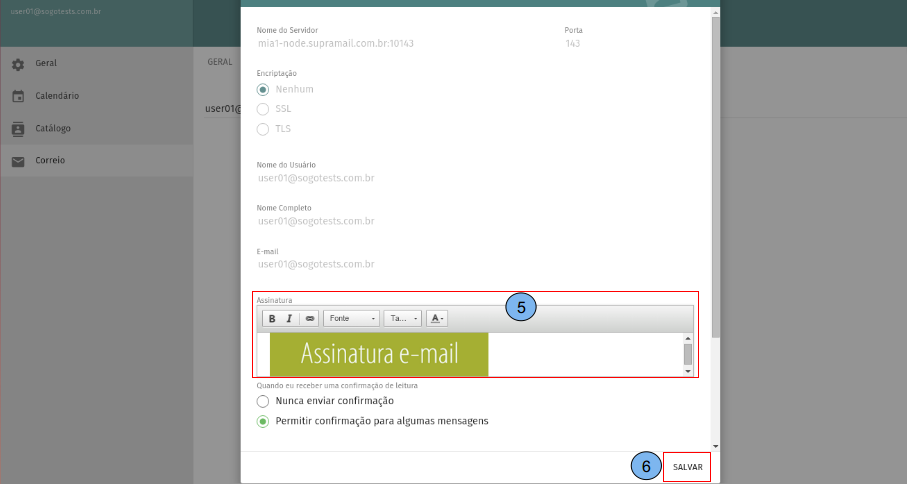Select TLS encryption
Screen dimensions: 908x484
click(263, 129)
